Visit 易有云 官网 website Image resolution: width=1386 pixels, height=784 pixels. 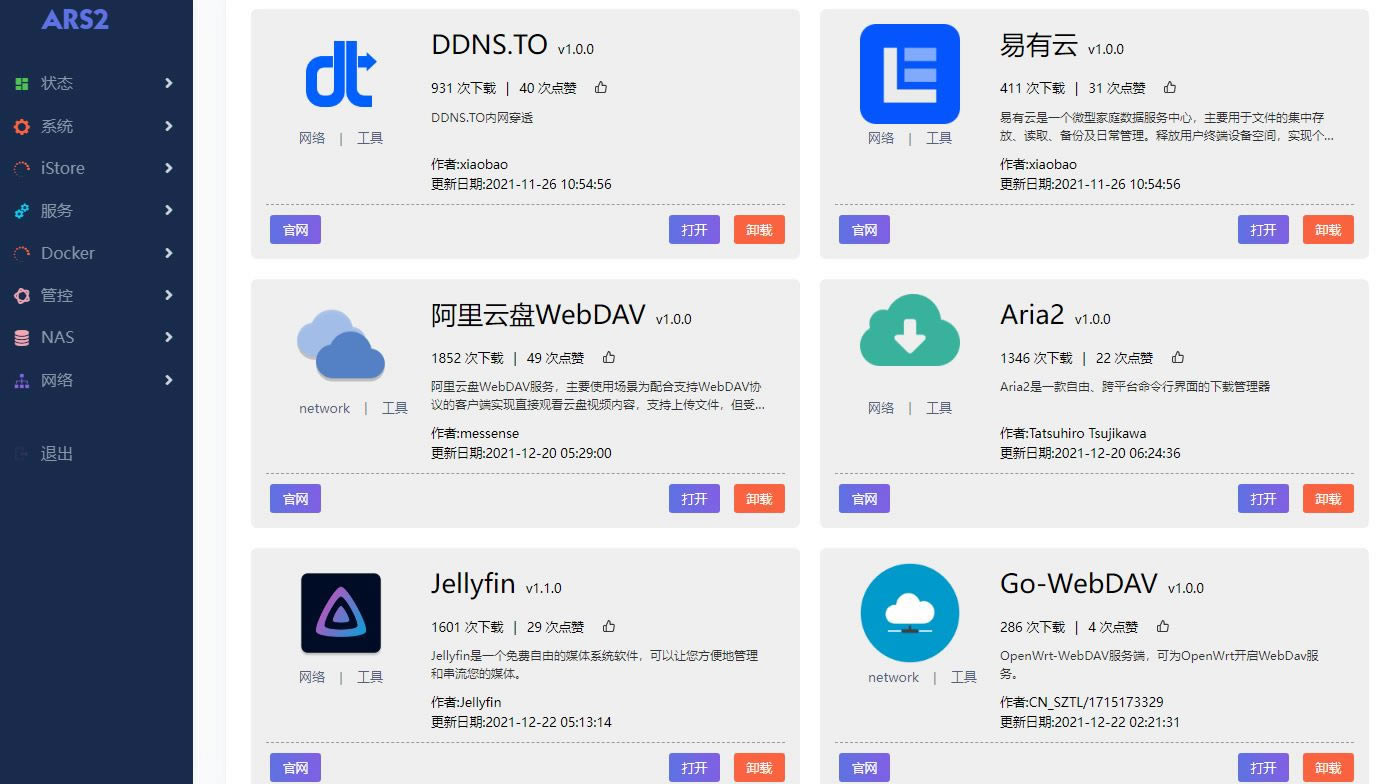[864, 230]
